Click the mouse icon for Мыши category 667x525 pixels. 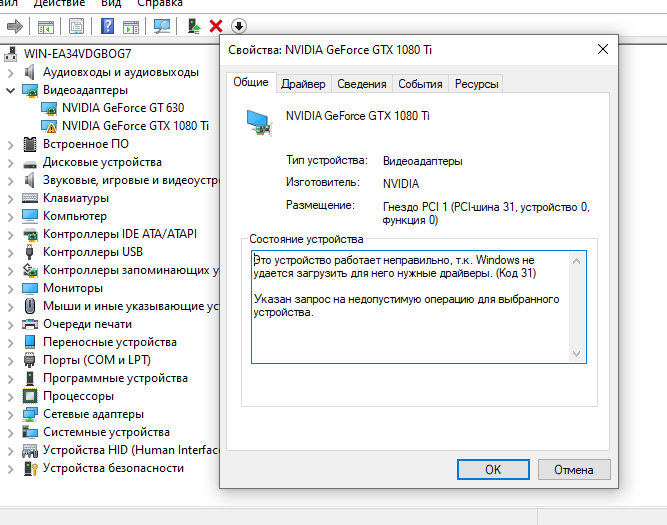click(30, 306)
